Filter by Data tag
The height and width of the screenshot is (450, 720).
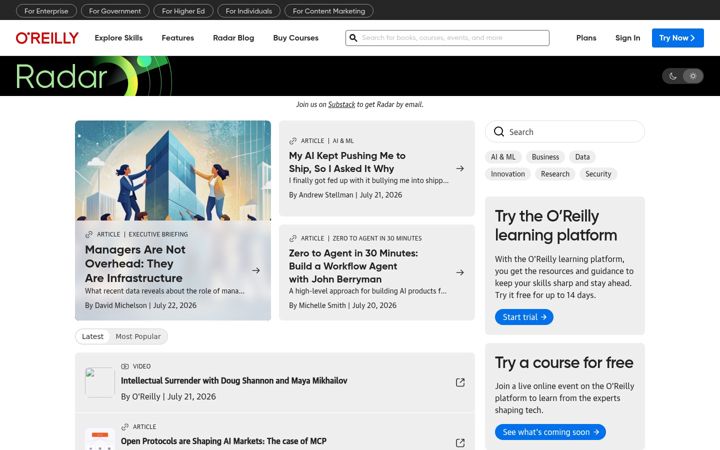coord(582,157)
